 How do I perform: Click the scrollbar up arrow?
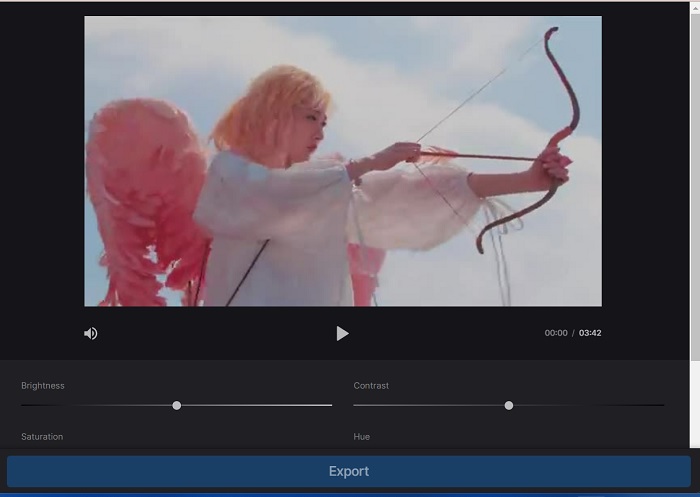click(695, 8)
